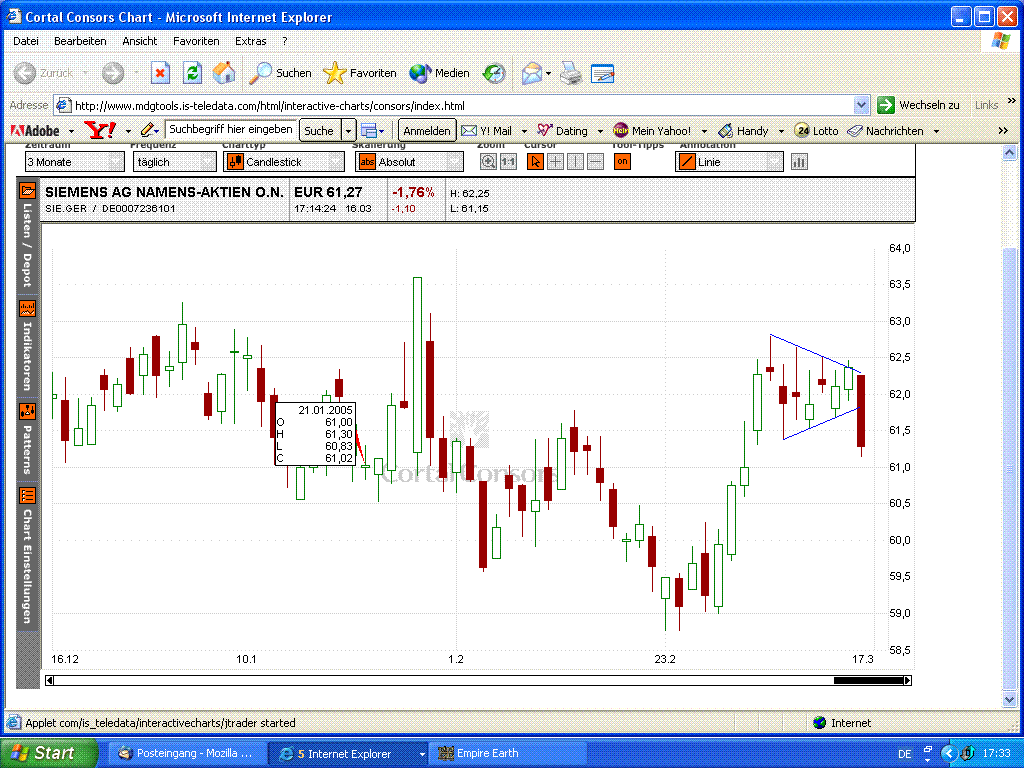Click right arrow of chart range scrollbar
1024x768 pixels.
click(x=907, y=680)
